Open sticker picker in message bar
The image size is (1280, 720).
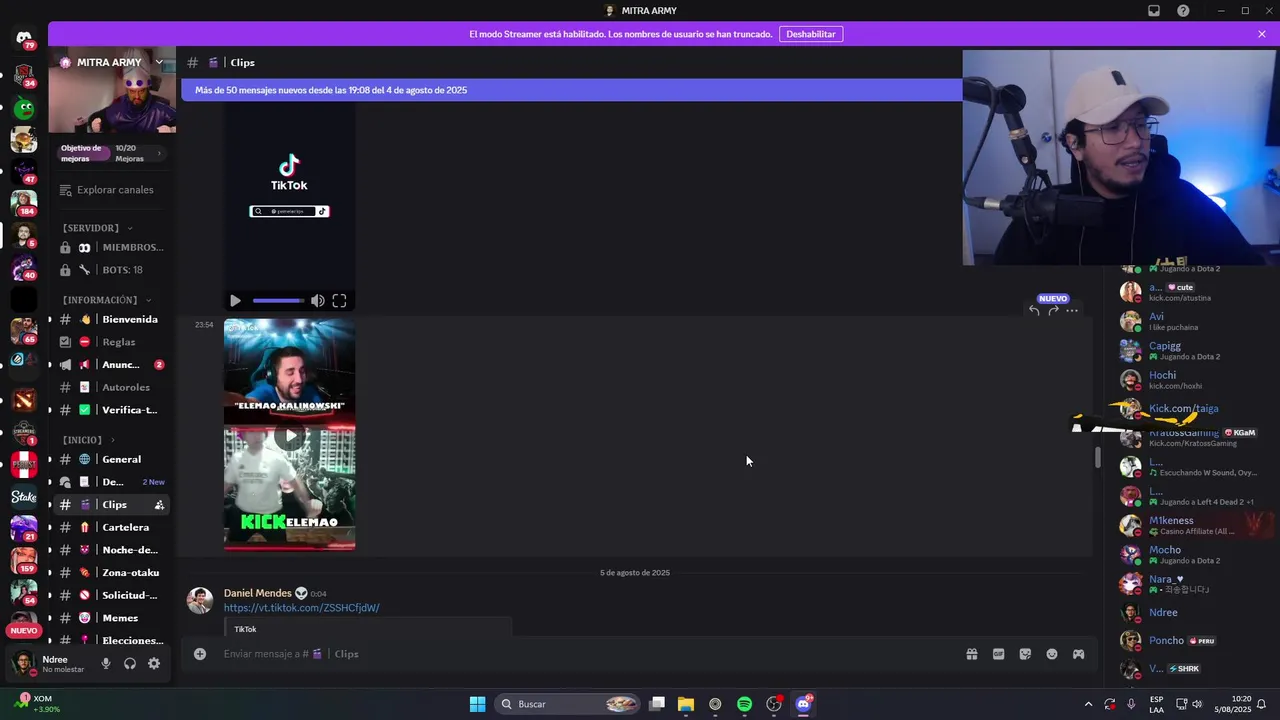click(x=1025, y=654)
